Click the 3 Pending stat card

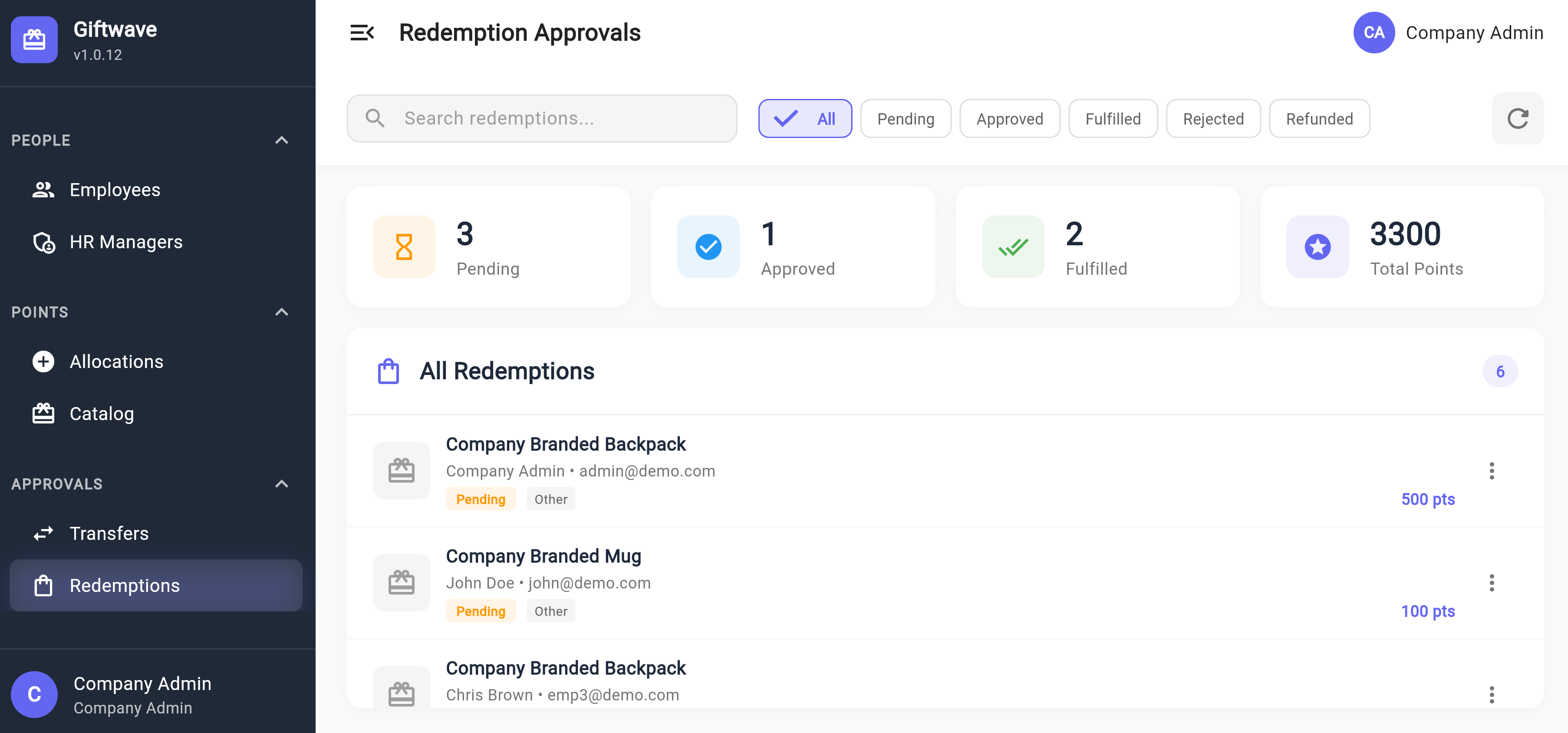[x=488, y=247]
